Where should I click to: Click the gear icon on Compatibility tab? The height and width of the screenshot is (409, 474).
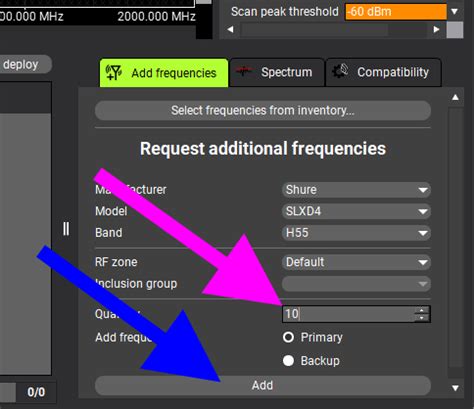[x=340, y=71]
